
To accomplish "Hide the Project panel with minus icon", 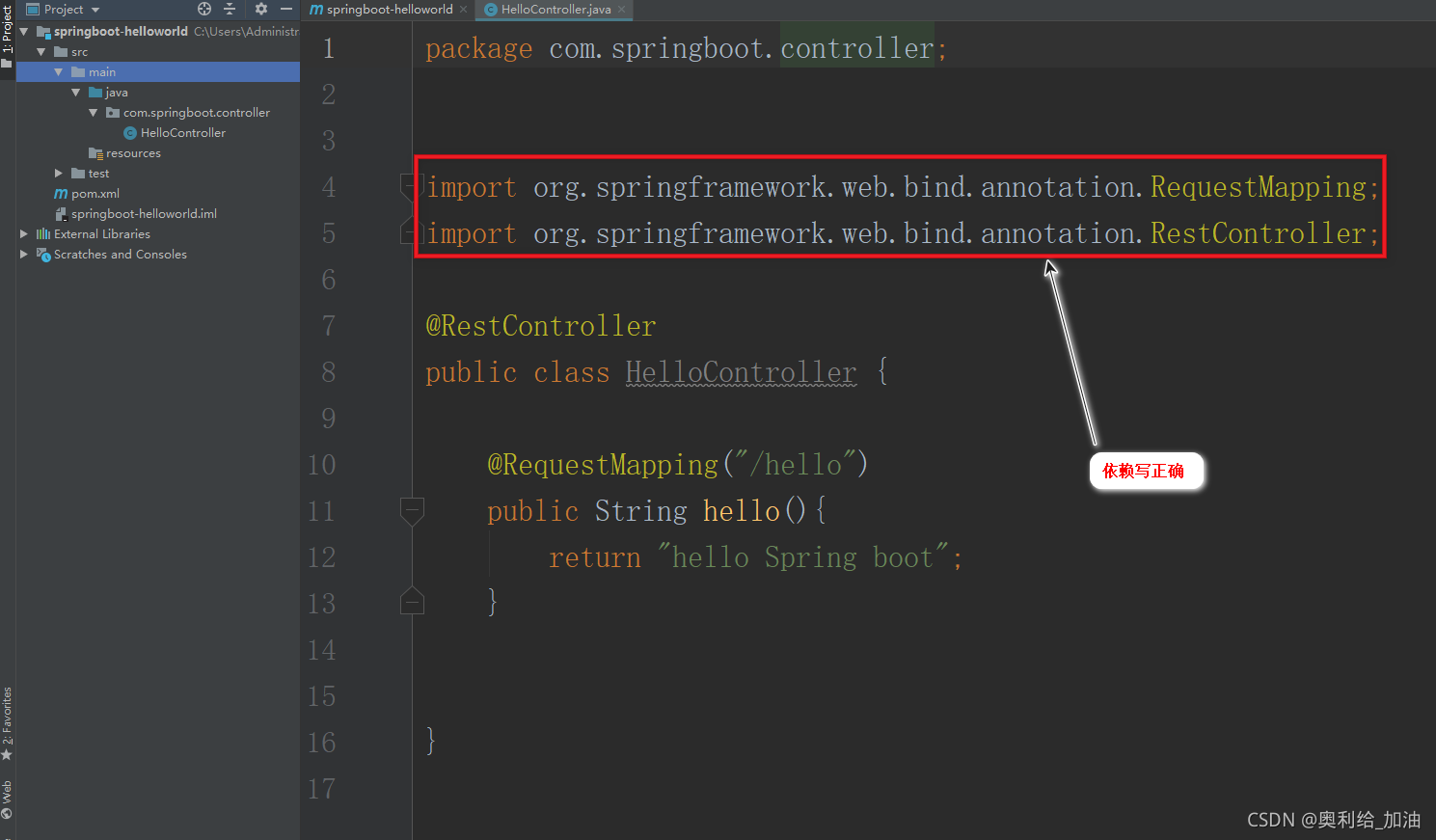I will click(x=286, y=9).
